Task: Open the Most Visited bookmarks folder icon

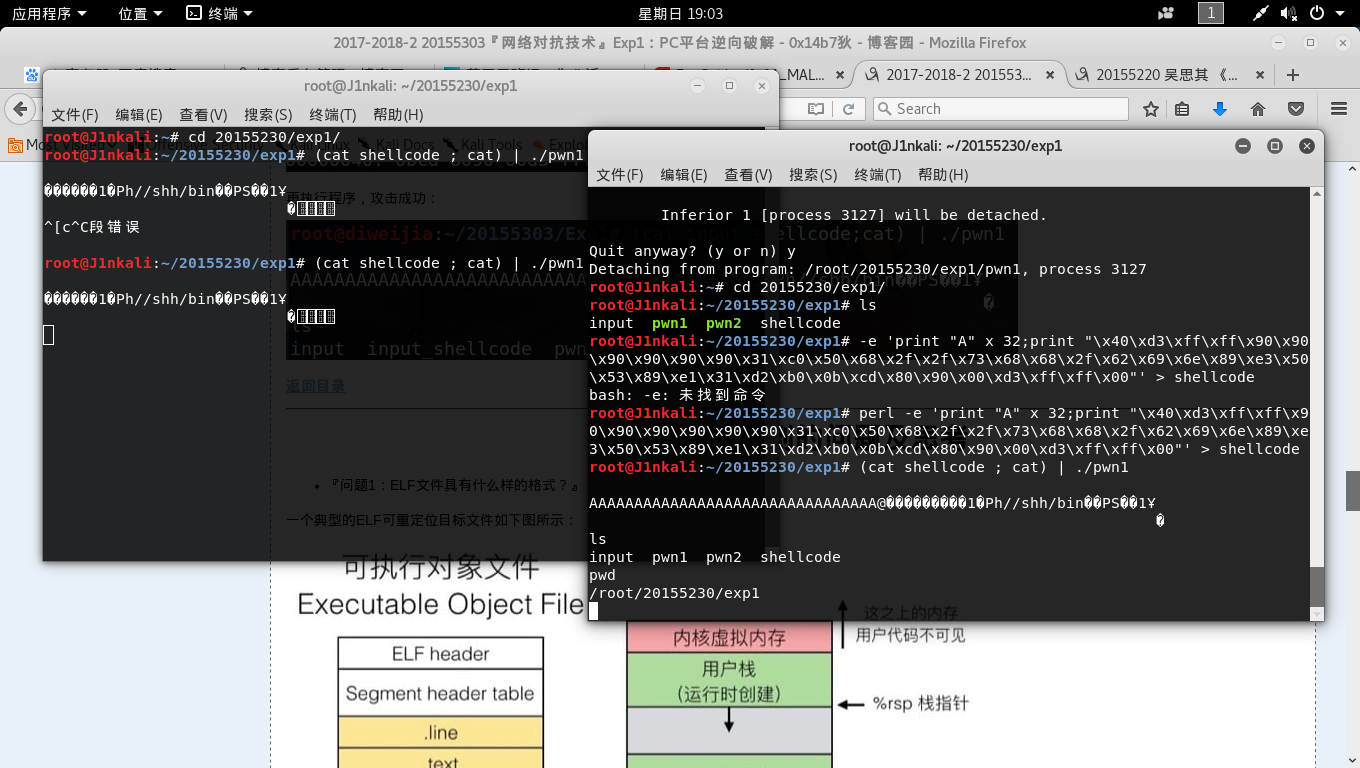Action: 15,145
